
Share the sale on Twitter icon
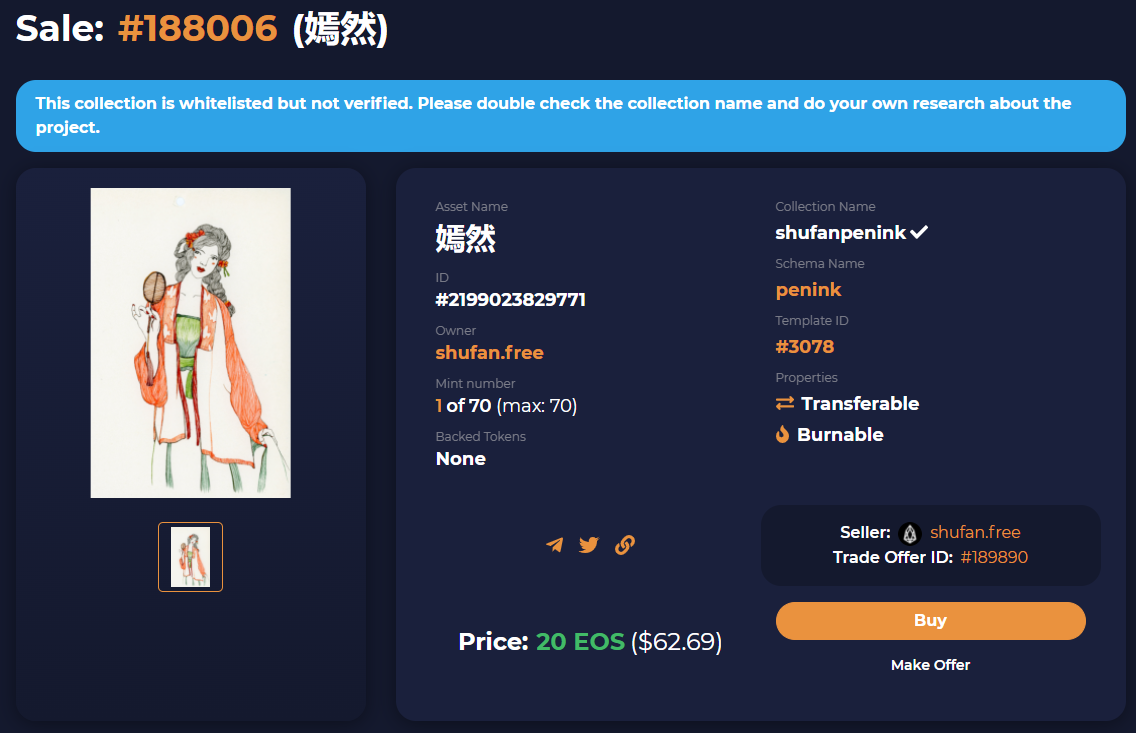[x=589, y=545]
